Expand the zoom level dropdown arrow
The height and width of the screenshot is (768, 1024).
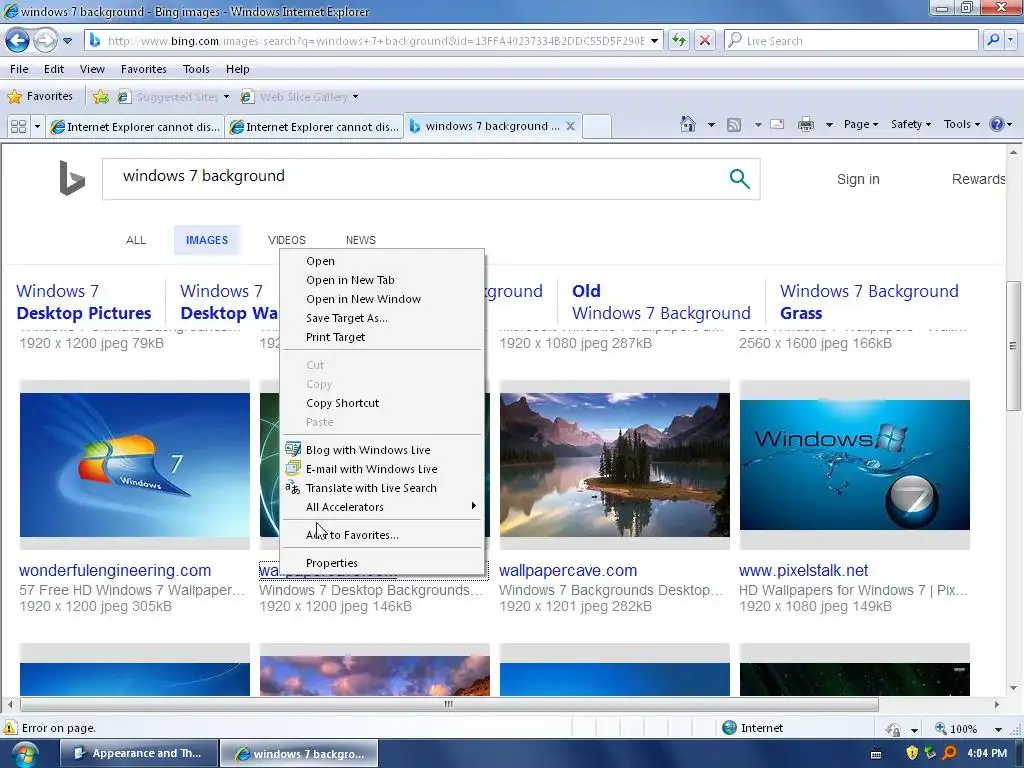point(999,729)
